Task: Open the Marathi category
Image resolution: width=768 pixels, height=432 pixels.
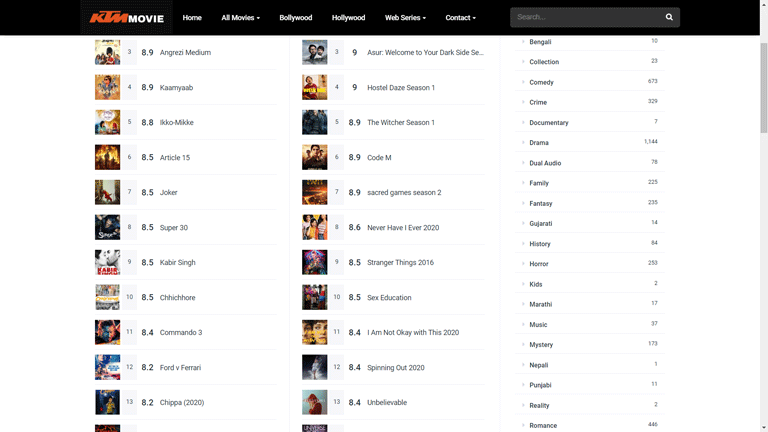Action: pyautogui.click(x=541, y=304)
